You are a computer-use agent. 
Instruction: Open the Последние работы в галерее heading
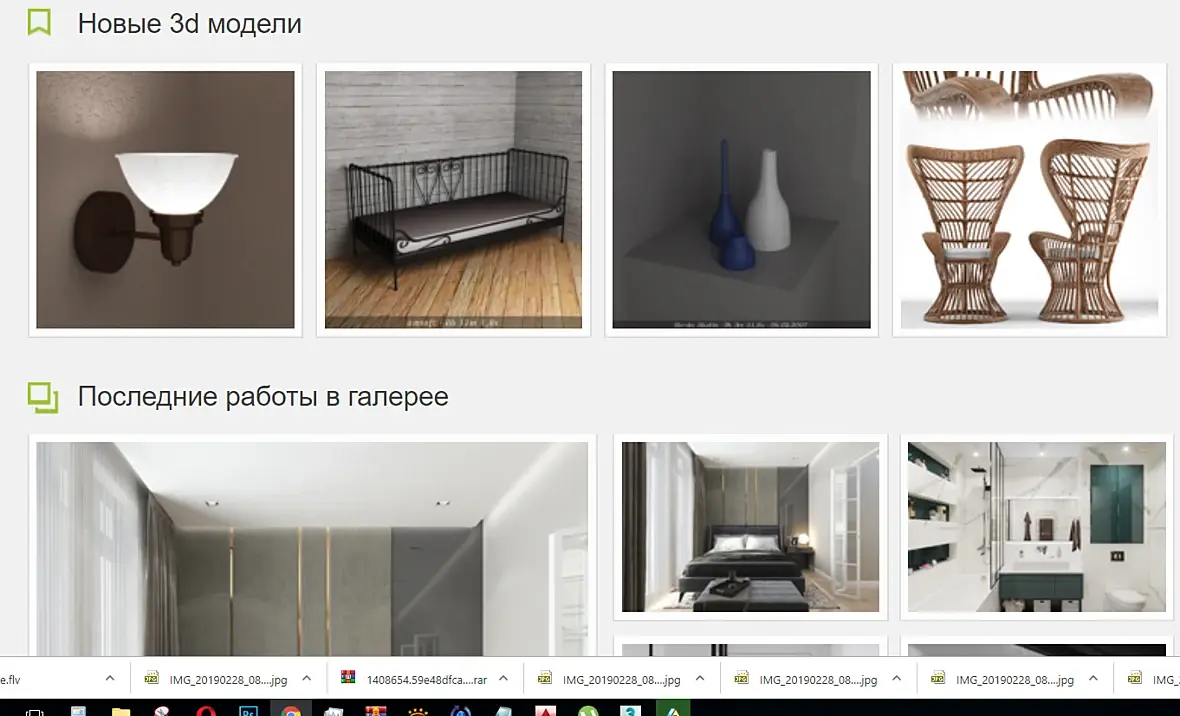point(263,396)
